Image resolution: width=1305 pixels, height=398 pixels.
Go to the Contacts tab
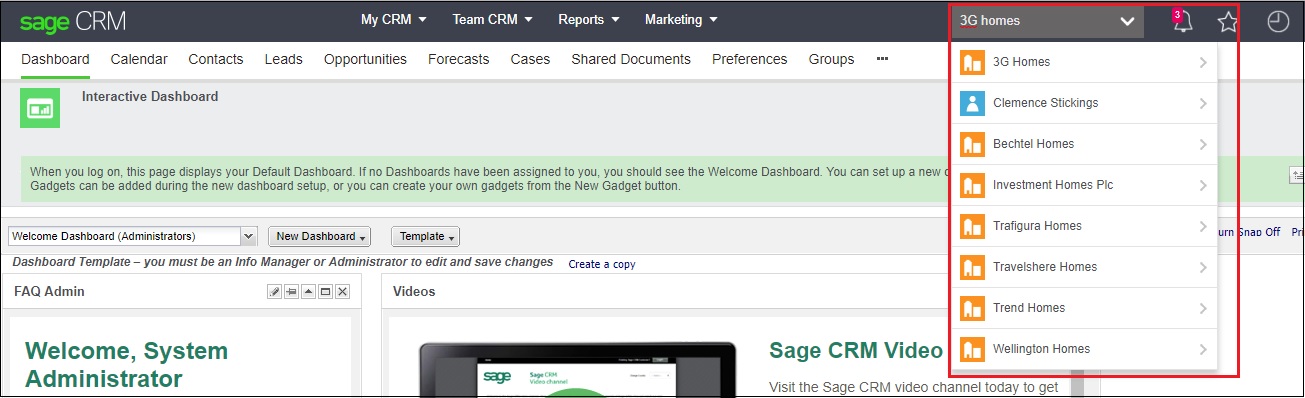tap(216, 59)
